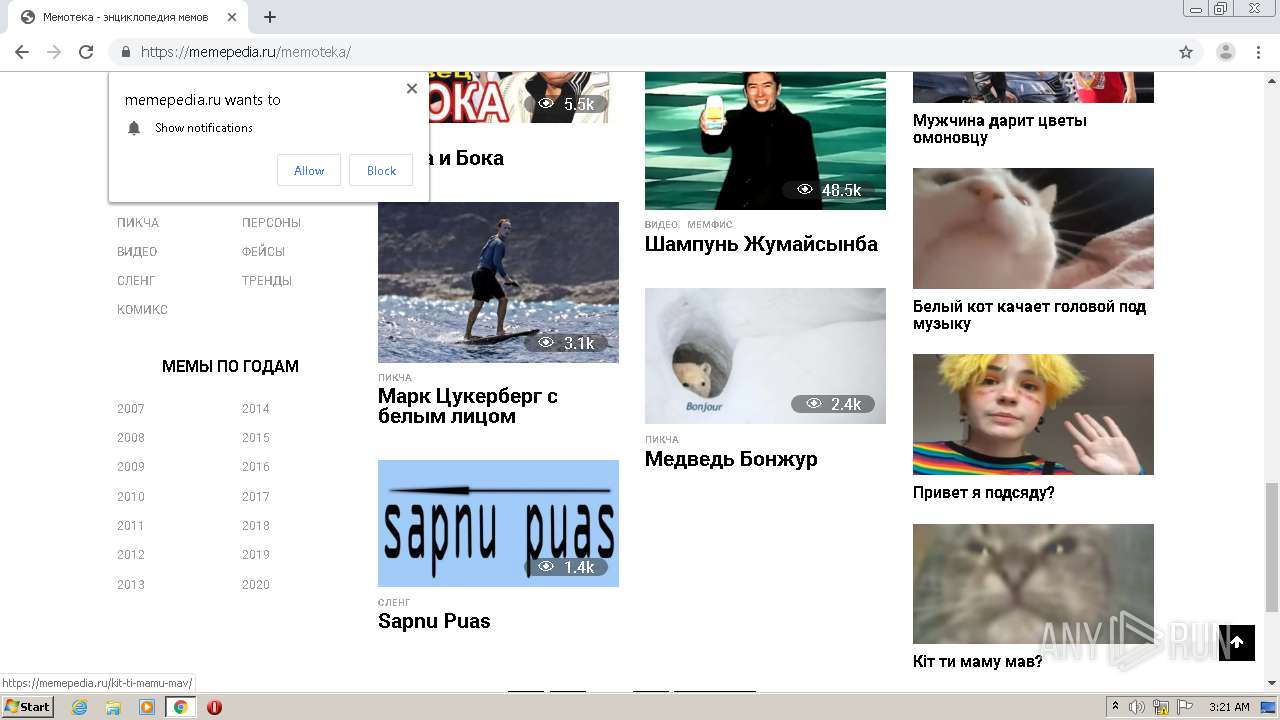Viewport: 1280px width, 720px height.
Task: Open the ПЕРСОНЫ category link
Action: (x=271, y=223)
